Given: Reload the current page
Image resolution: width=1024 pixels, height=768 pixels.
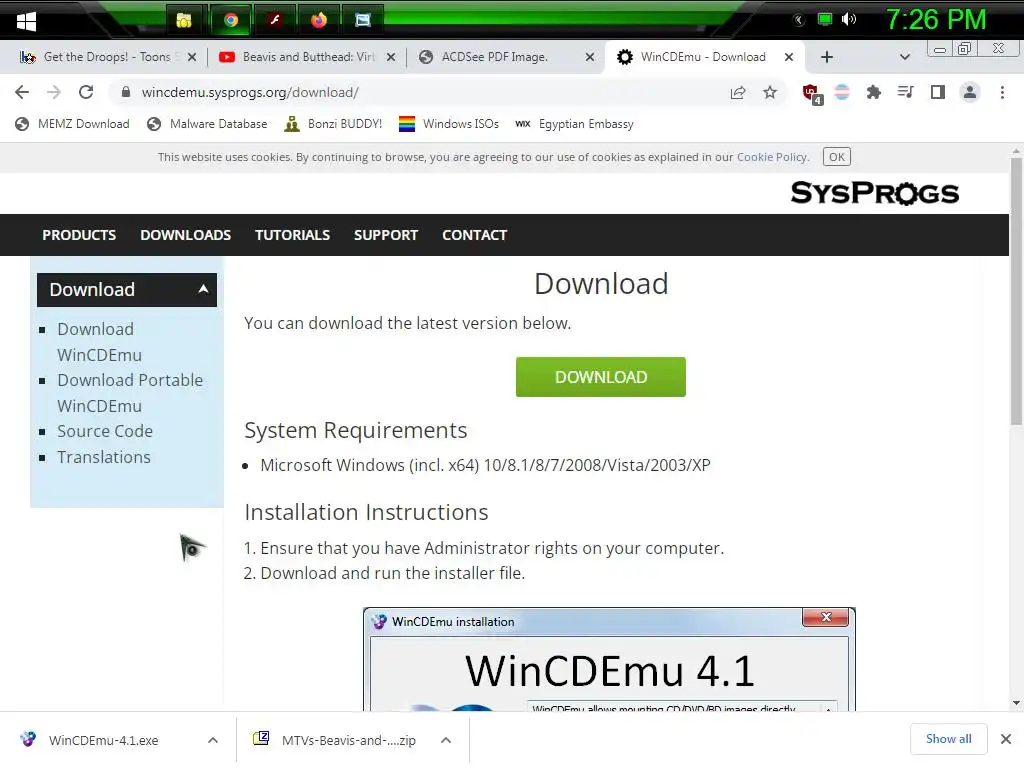Looking at the screenshot, I should (x=86, y=92).
